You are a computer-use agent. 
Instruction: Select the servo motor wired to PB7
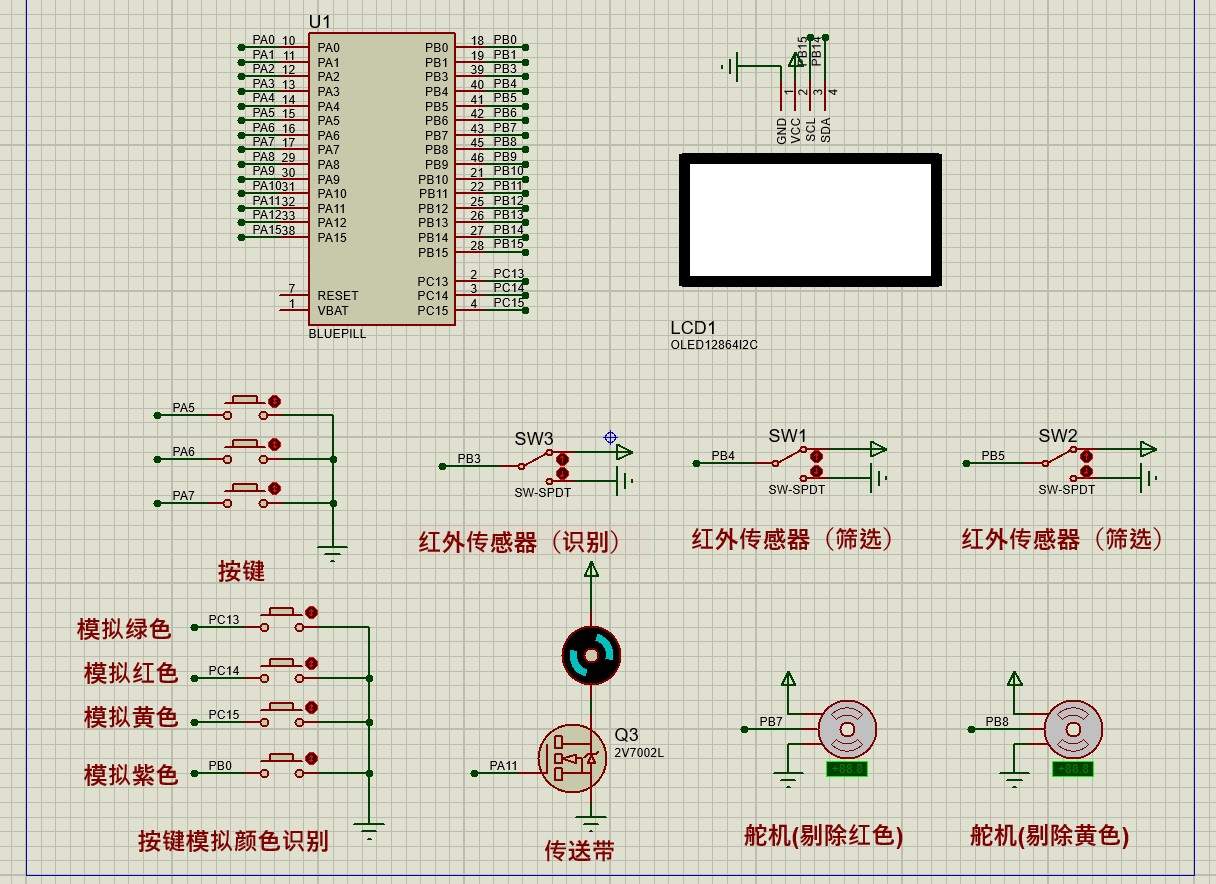(847, 728)
